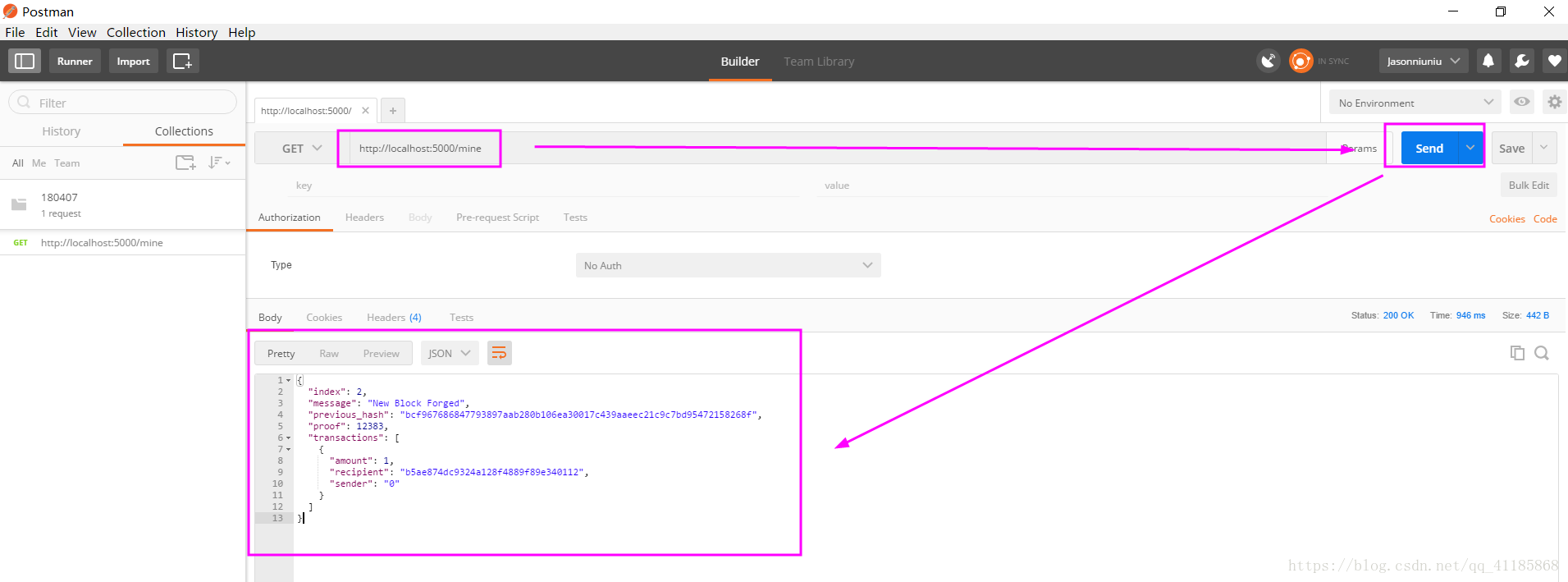Click the Save button
Viewport: 1568px width, 582px height.
[1511, 148]
